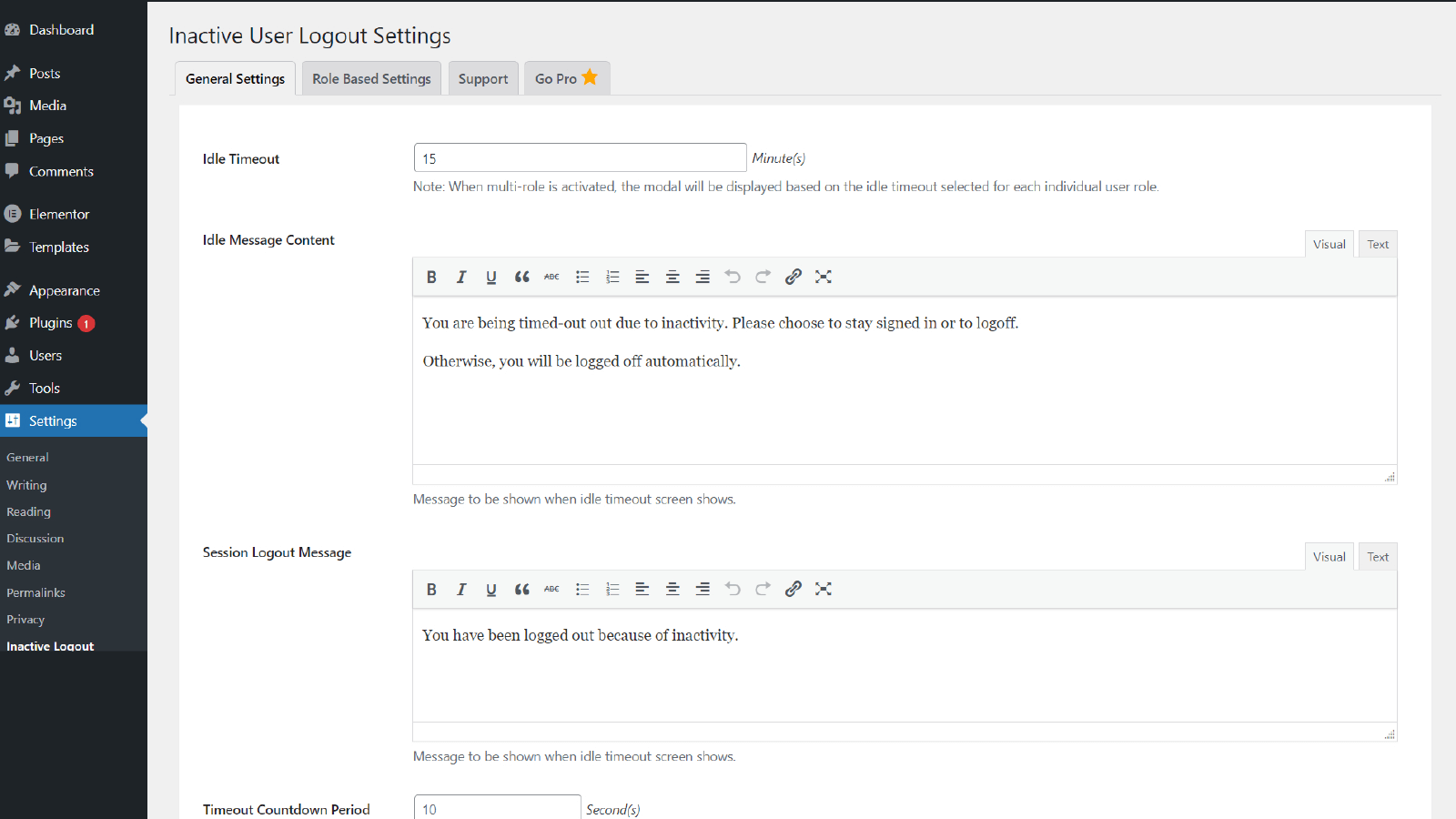Switch to Role Based Settings tab
Image resolution: width=1456 pixels, height=819 pixels.
pyautogui.click(x=371, y=78)
